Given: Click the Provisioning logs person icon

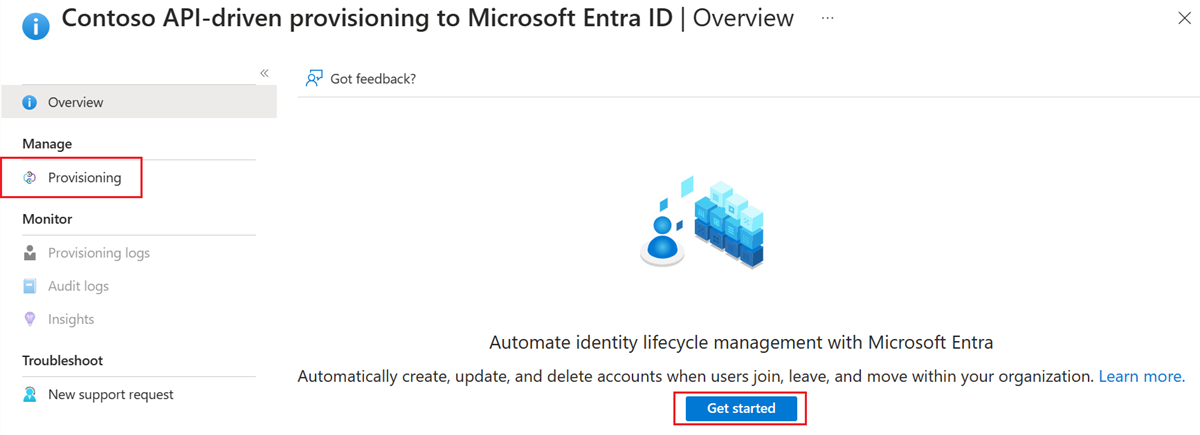Looking at the screenshot, I should [x=30, y=253].
